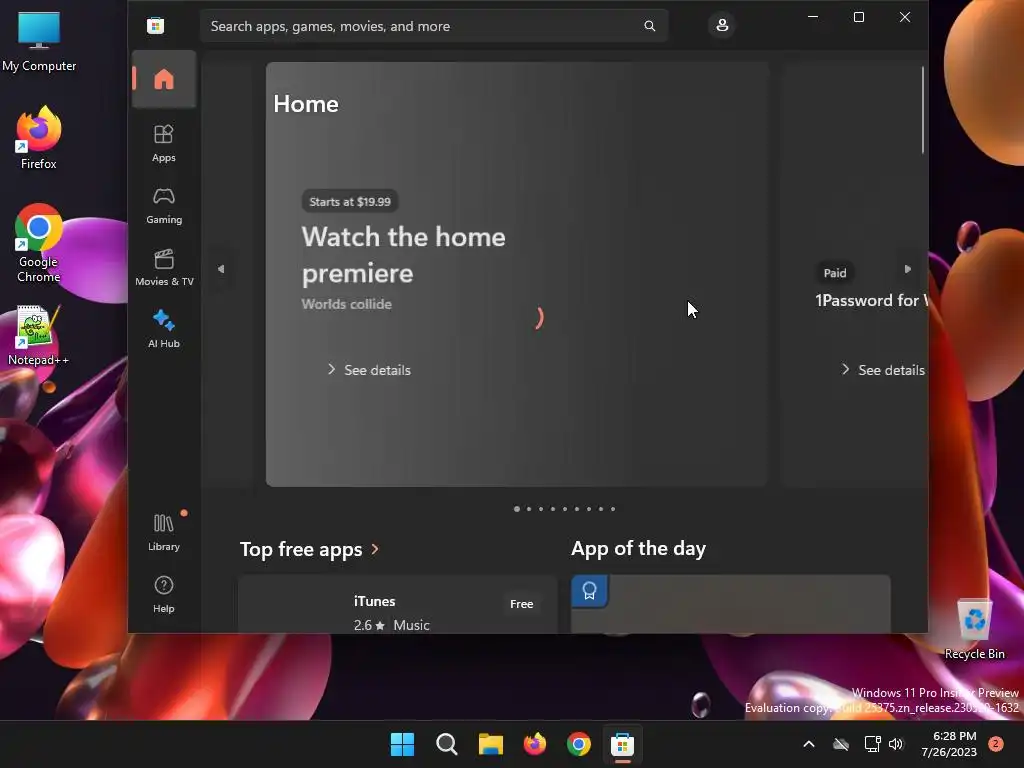
Task: Click the Microsoft Store taskbar icon
Action: (x=622, y=744)
